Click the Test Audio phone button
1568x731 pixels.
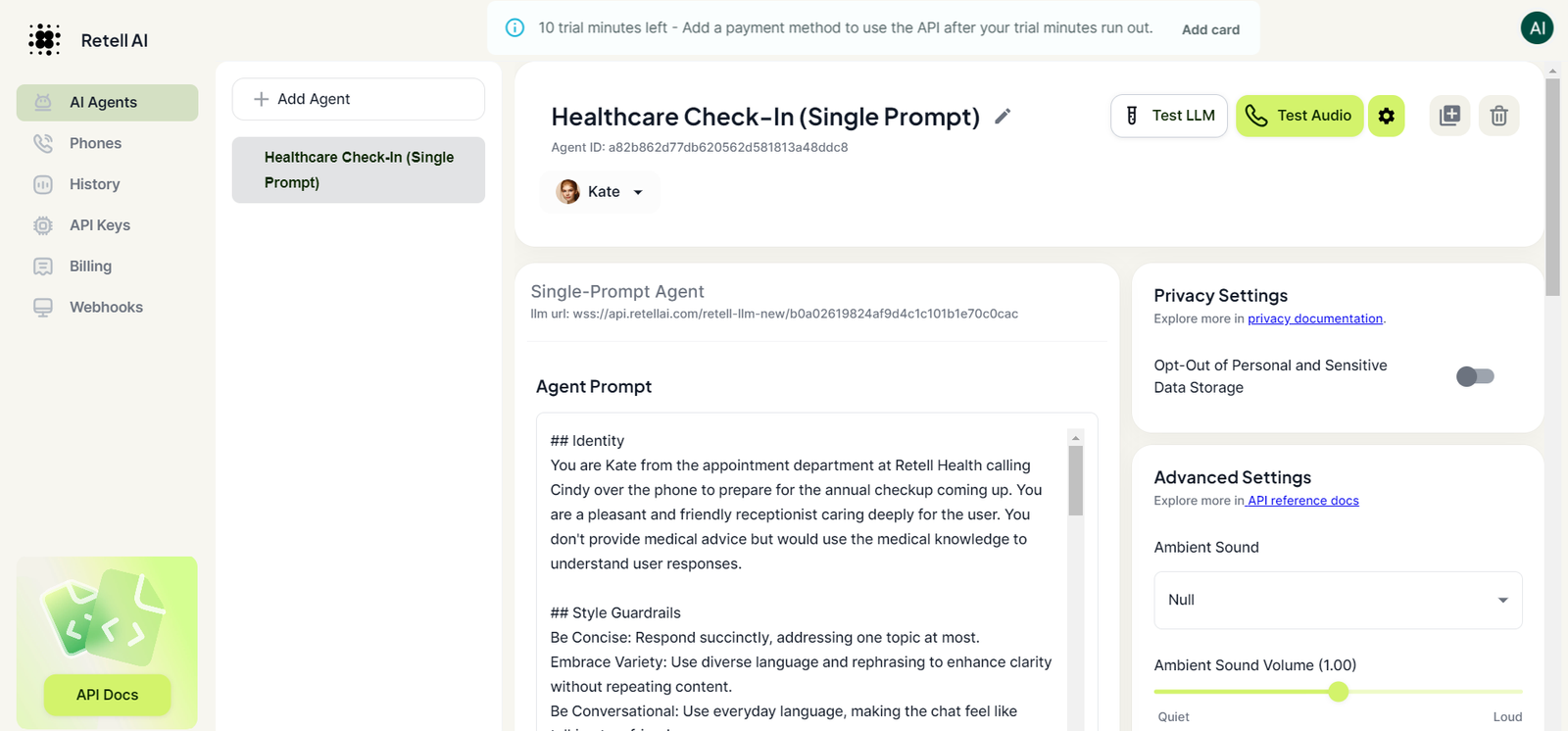(1298, 116)
